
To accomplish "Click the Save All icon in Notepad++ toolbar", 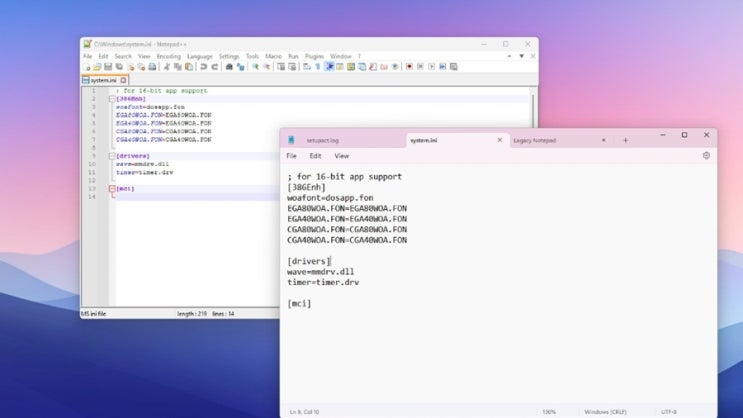I will pos(119,67).
